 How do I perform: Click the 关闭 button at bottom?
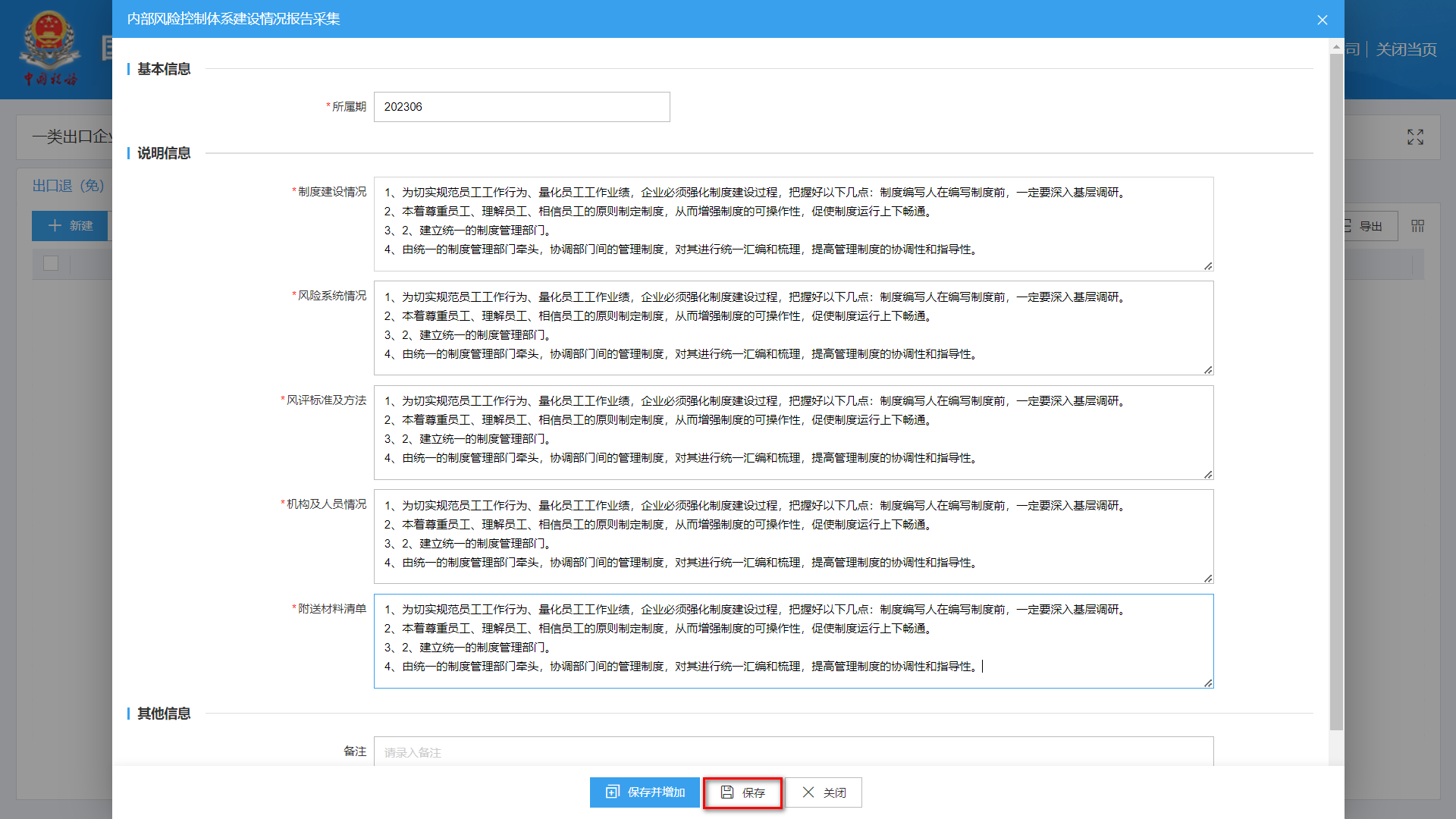coord(824,792)
